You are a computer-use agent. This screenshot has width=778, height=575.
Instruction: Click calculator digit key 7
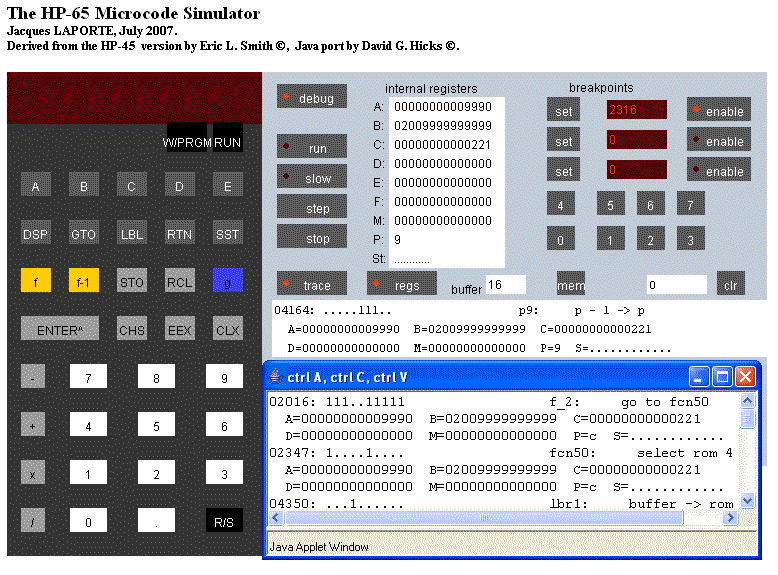[88, 377]
